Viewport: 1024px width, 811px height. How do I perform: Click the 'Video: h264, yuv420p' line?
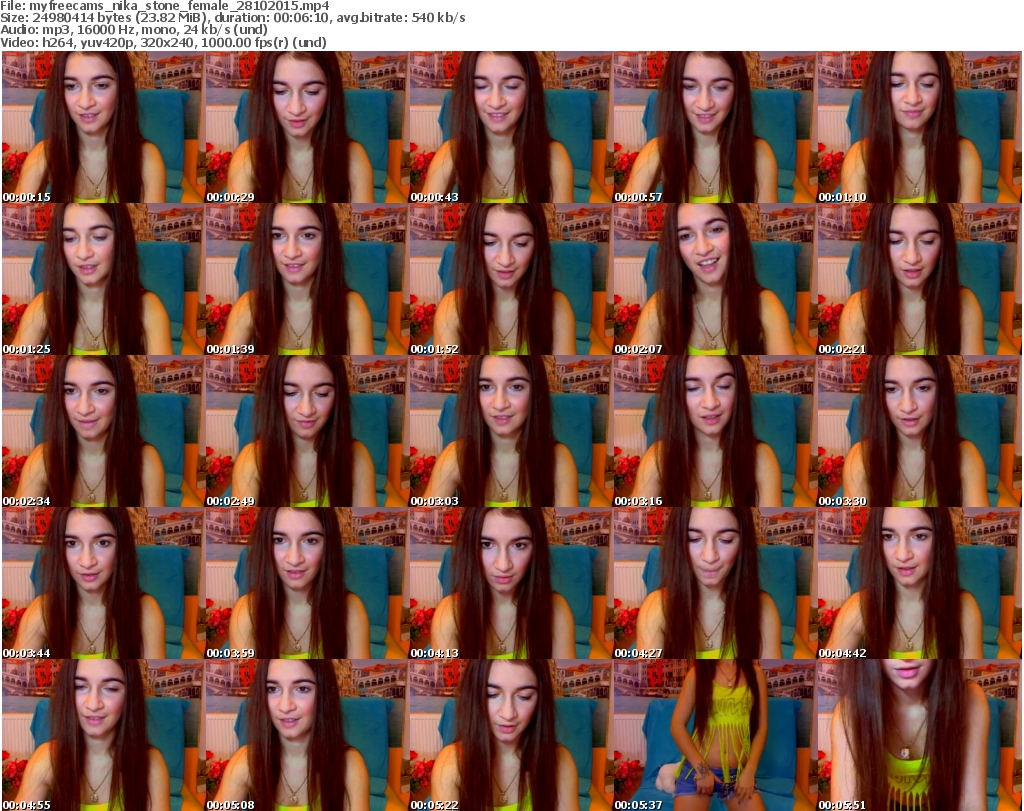coord(163,42)
